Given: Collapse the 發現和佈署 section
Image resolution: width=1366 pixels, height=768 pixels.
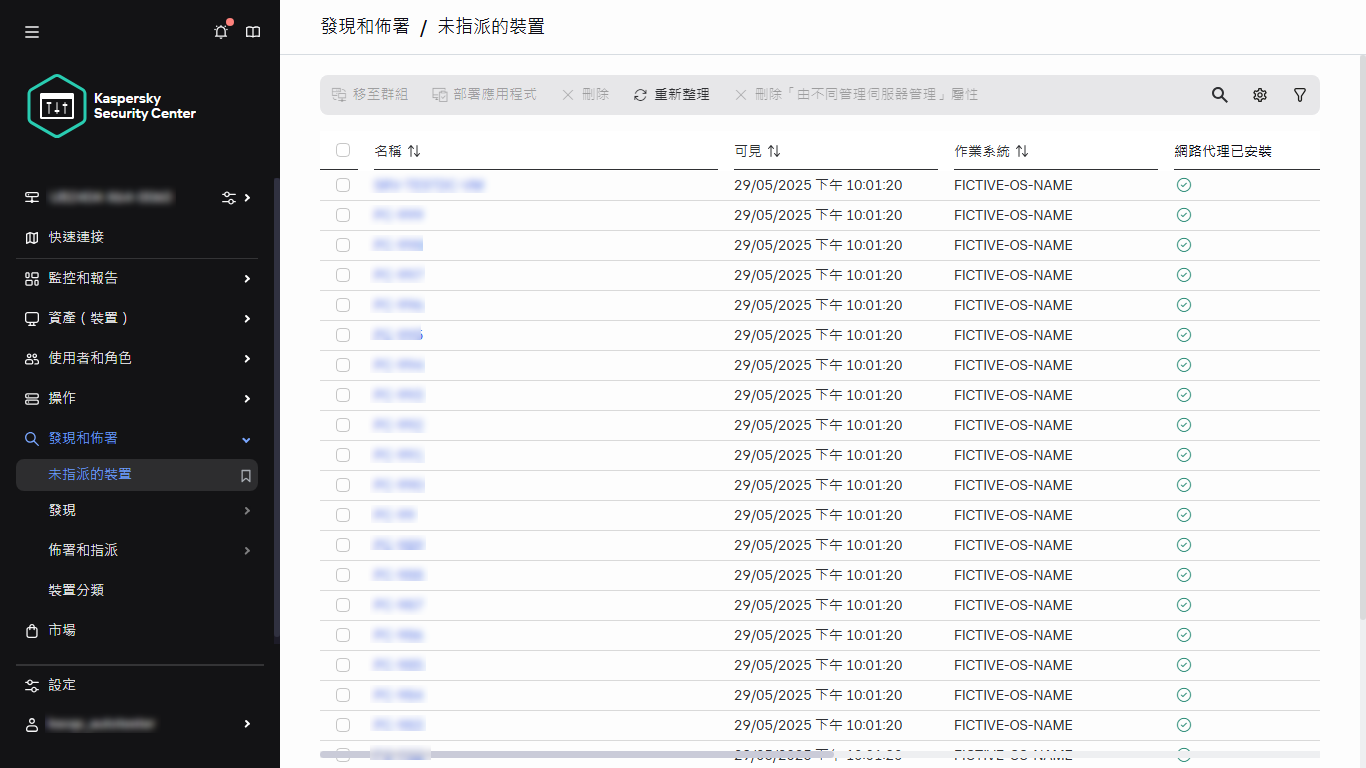Looking at the screenshot, I should 246,439.
